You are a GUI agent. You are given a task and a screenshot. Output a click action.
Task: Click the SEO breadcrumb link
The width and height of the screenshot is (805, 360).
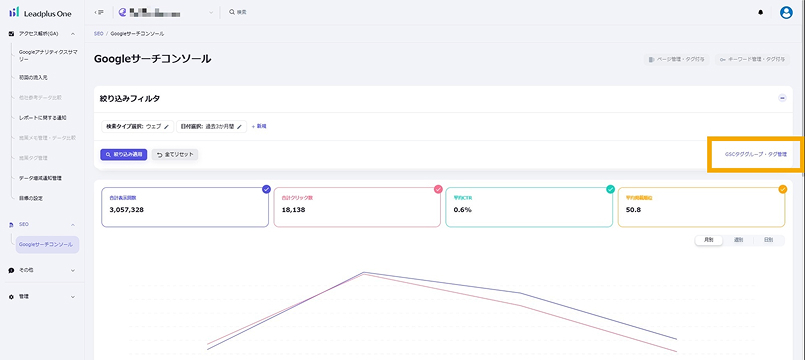coord(99,33)
